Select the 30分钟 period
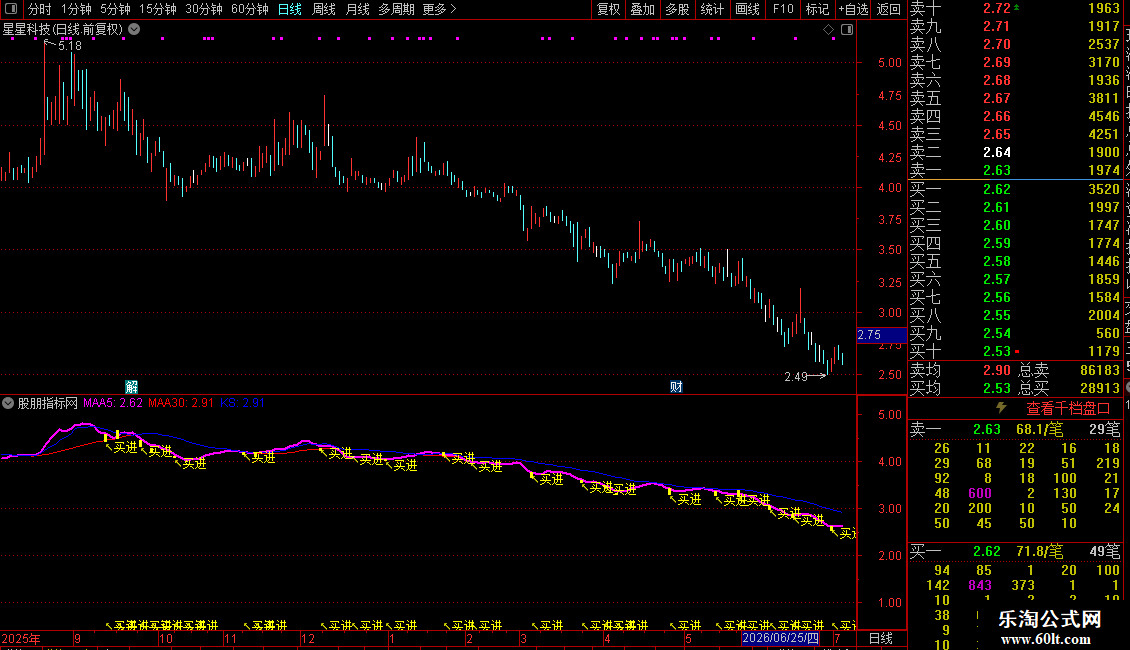1130x650 pixels. tap(203, 9)
